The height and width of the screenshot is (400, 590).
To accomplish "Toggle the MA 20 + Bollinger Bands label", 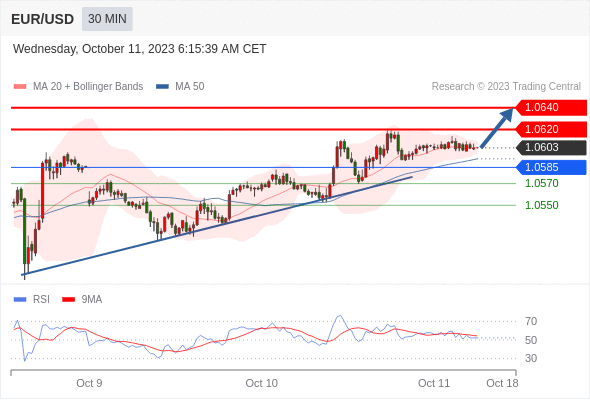I will pyautogui.click(x=88, y=87).
